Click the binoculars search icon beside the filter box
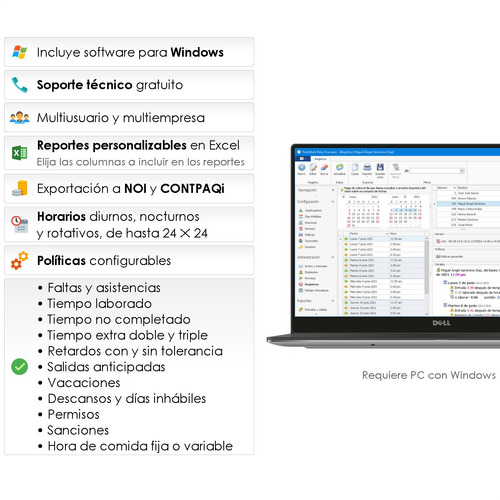500x500 pixels. 407,171
